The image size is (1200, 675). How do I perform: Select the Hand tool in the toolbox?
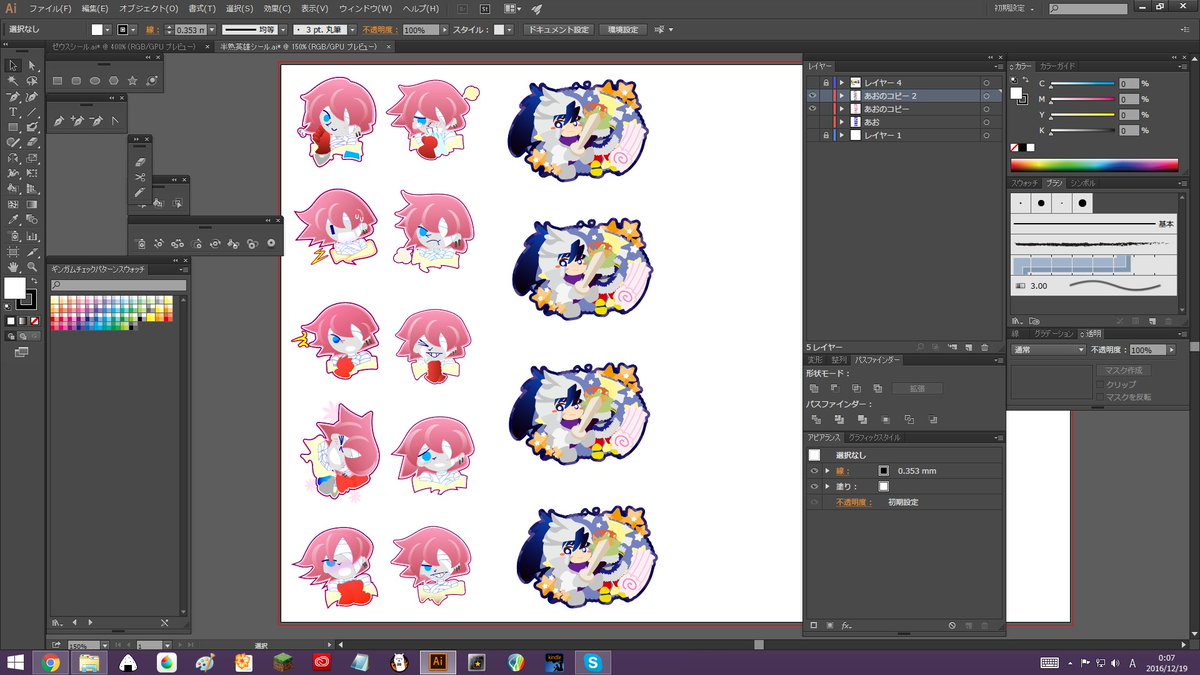pos(13,266)
